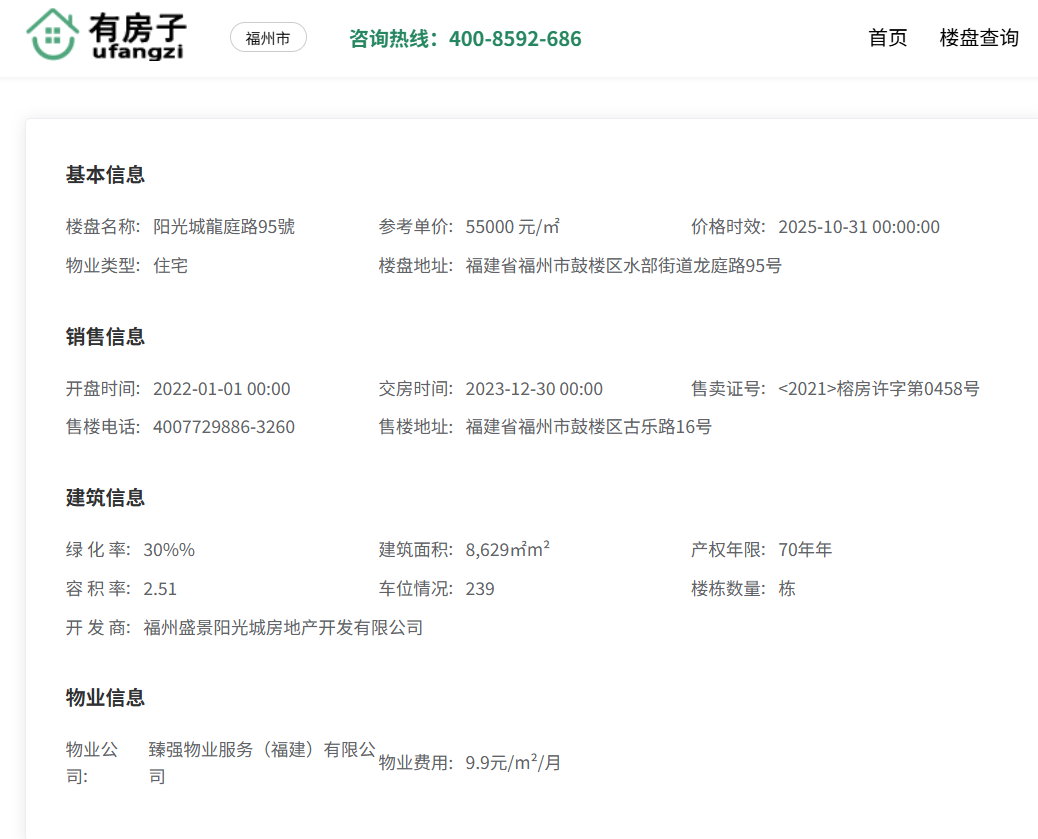
Task: Click the 龙庭路95号 property address text
Action: tap(623, 266)
